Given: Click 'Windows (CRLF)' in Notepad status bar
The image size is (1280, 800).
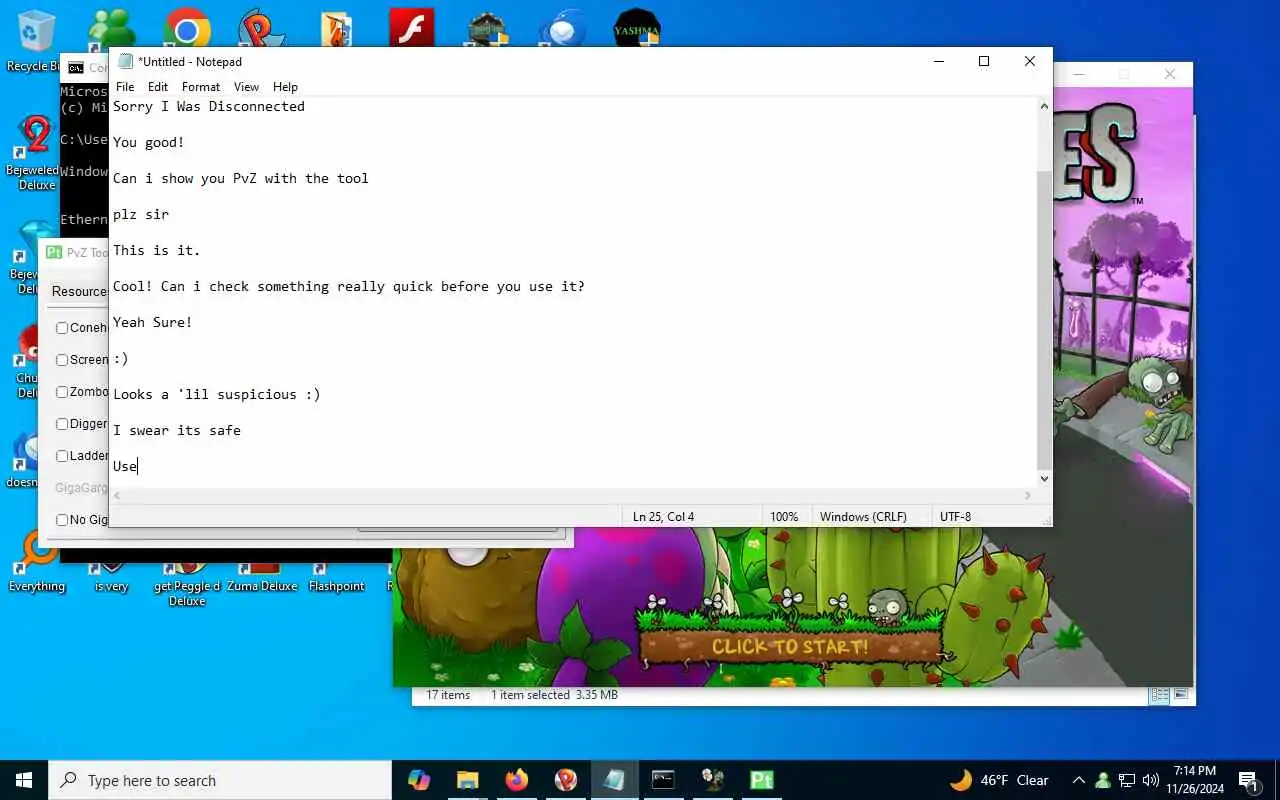Looking at the screenshot, I should (863, 517).
